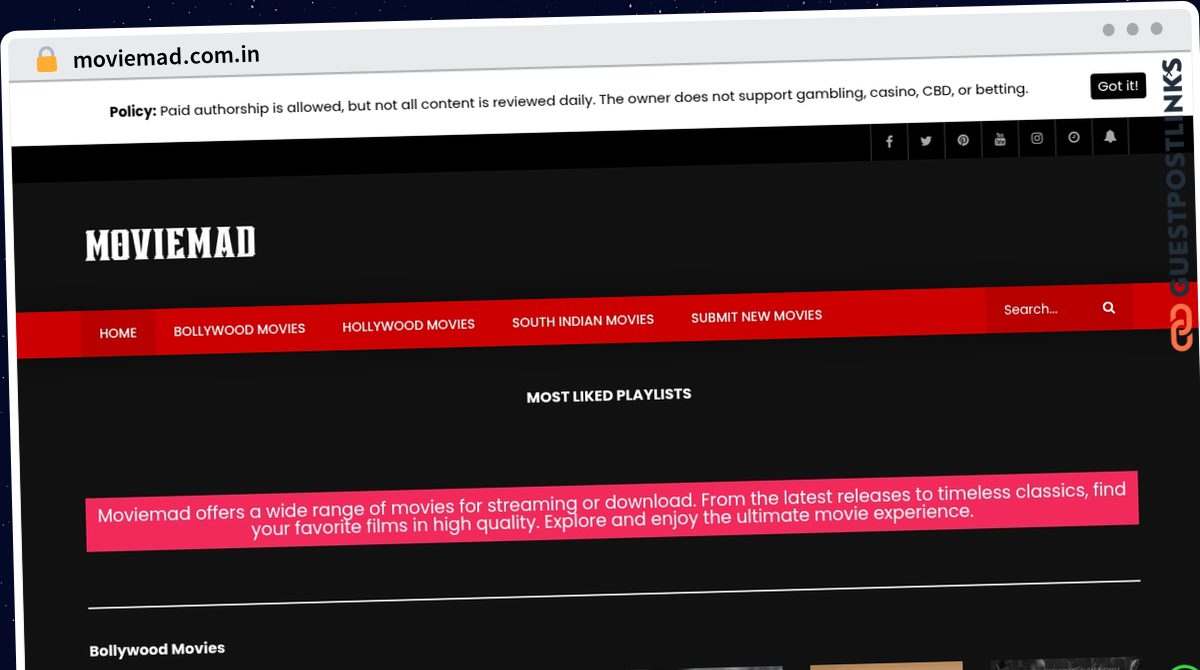Click the Bollywood Movies section heading
The height and width of the screenshot is (670, 1200).
157,649
